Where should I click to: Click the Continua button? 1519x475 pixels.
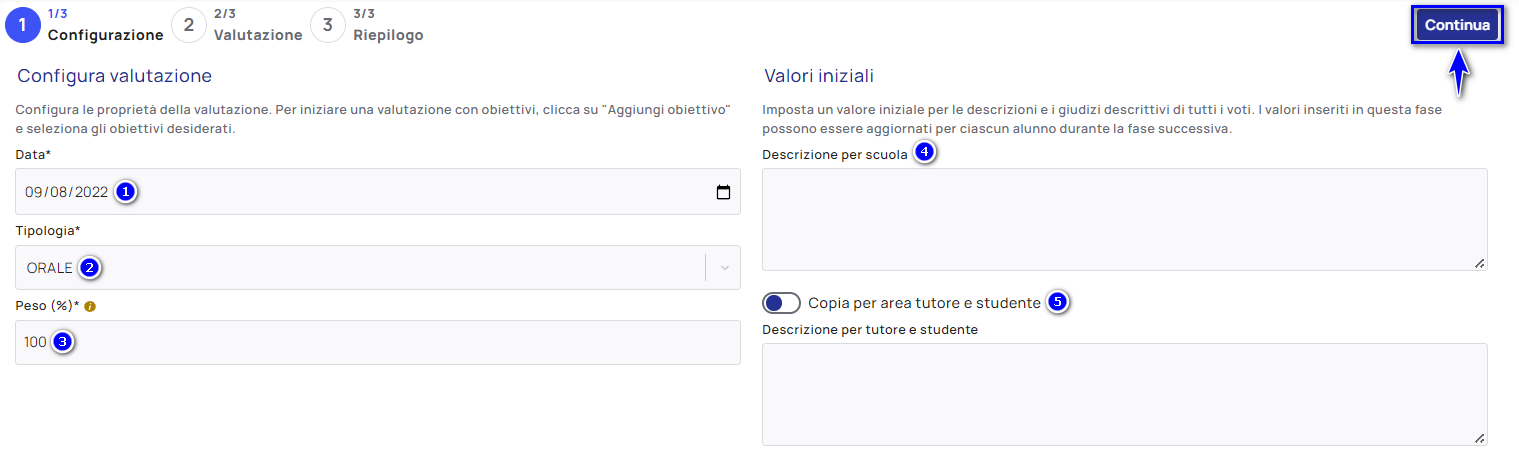coord(1457,26)
